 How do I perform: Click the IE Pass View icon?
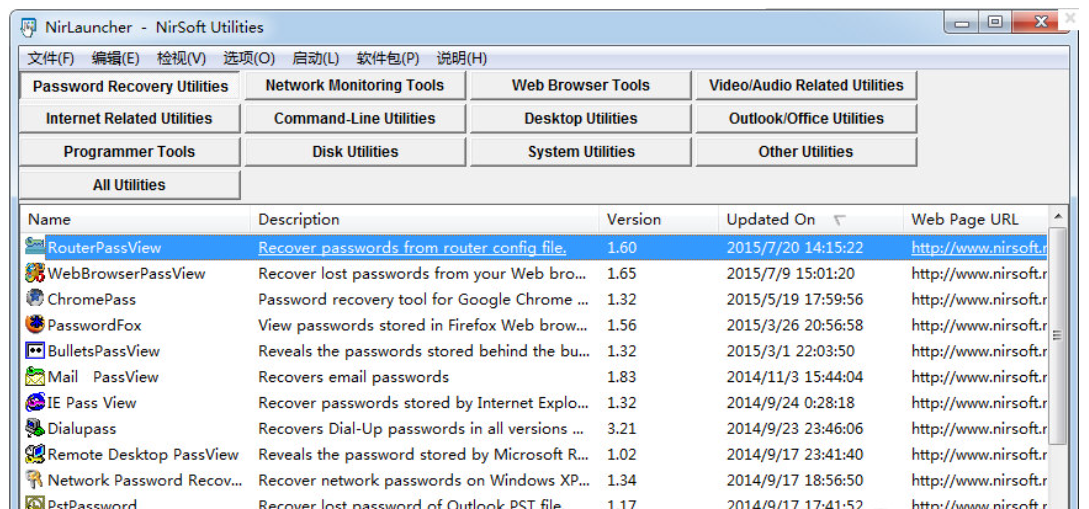(35, 403)
